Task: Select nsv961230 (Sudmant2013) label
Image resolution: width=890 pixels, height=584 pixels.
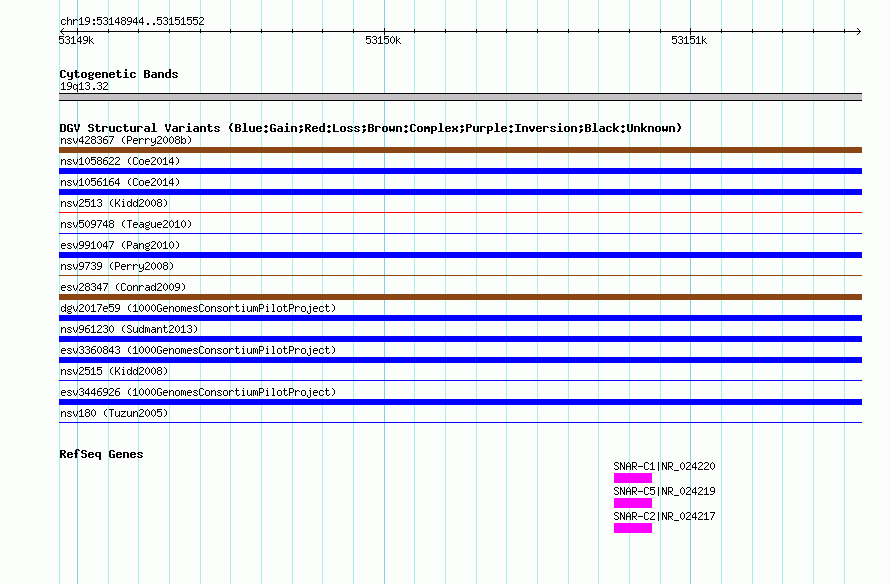Action: point(129,329)
